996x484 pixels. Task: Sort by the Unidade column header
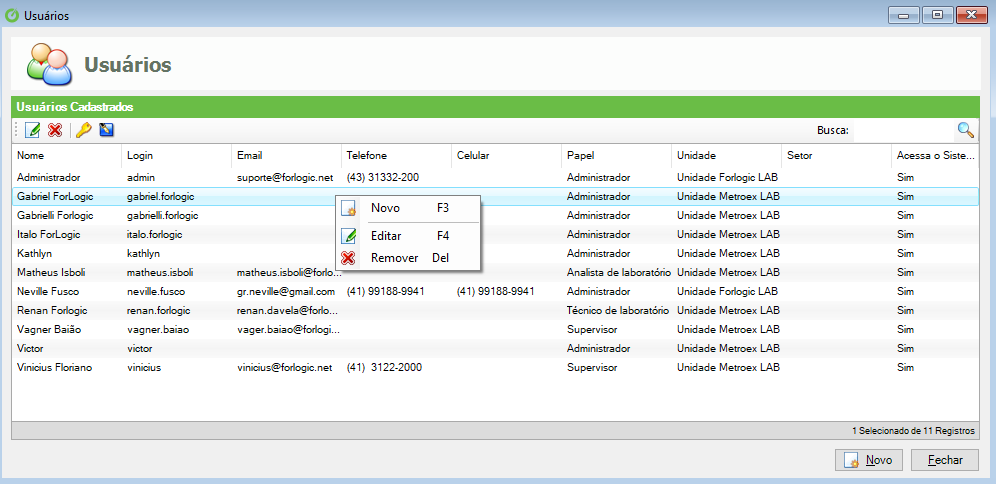[726, 155]
